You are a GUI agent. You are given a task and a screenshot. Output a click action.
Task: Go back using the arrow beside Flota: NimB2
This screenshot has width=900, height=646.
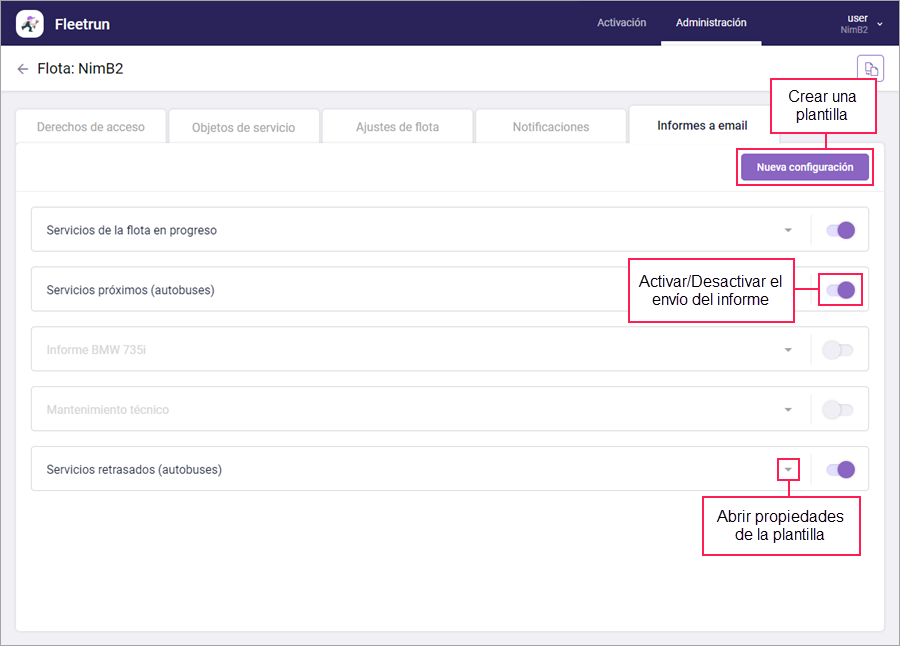pyautogui.click(x=22, y=69)
